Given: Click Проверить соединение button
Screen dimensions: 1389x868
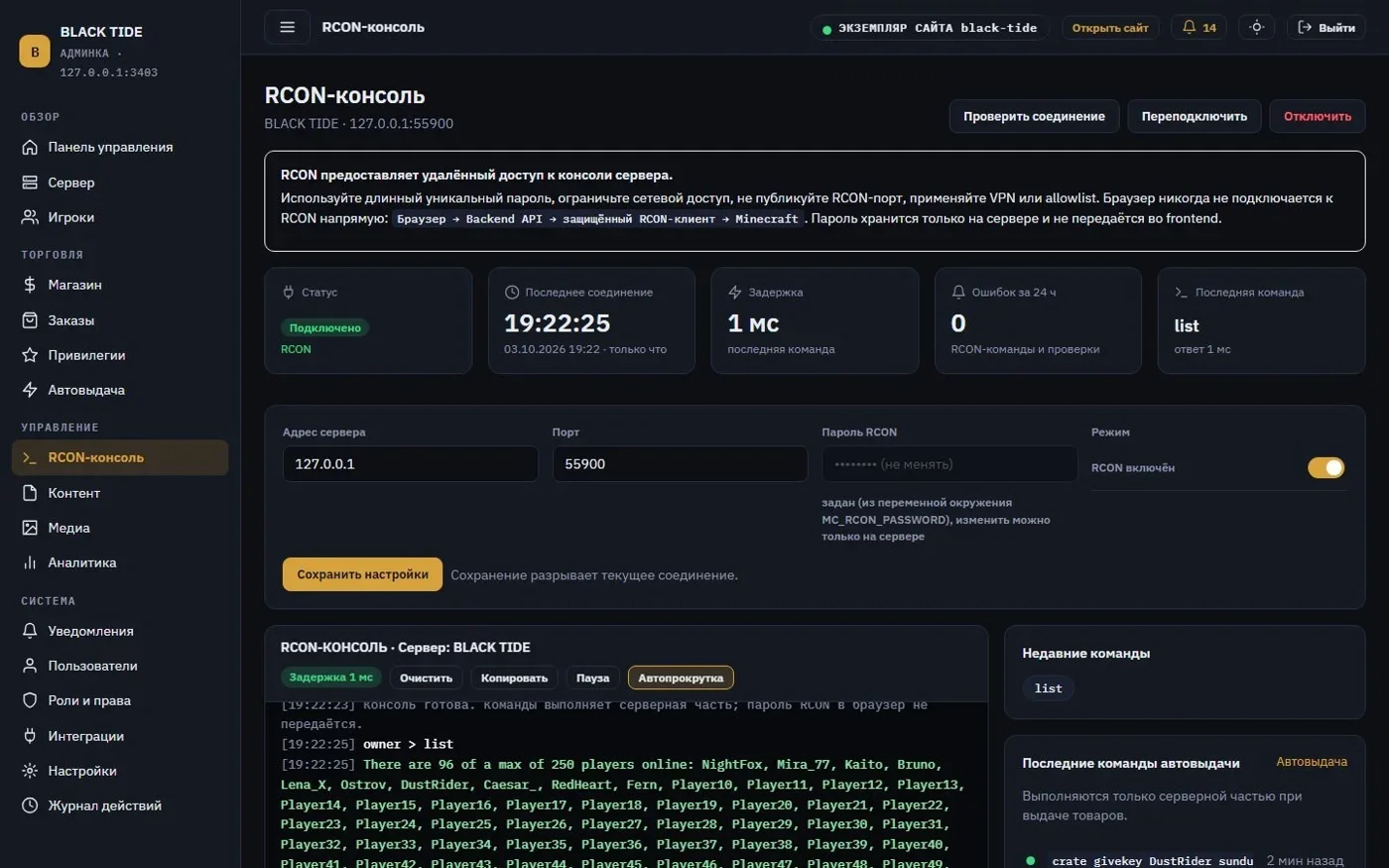Looking at the screenshot, I should click(x=1034, y=116).
